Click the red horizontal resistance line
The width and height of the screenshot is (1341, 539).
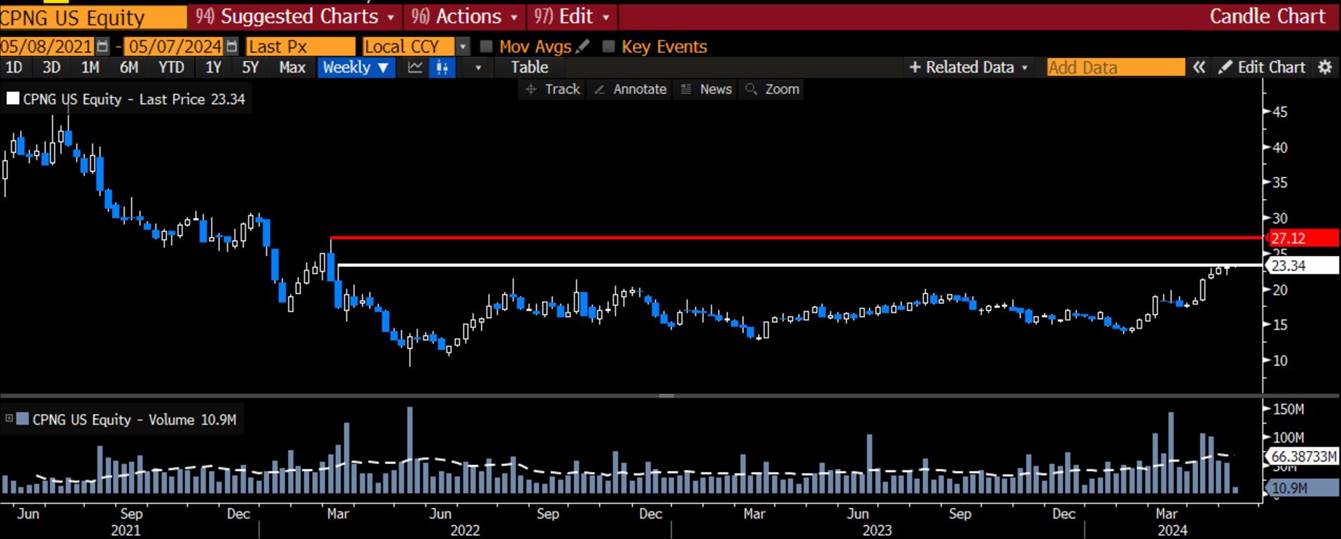pos(797,238)
